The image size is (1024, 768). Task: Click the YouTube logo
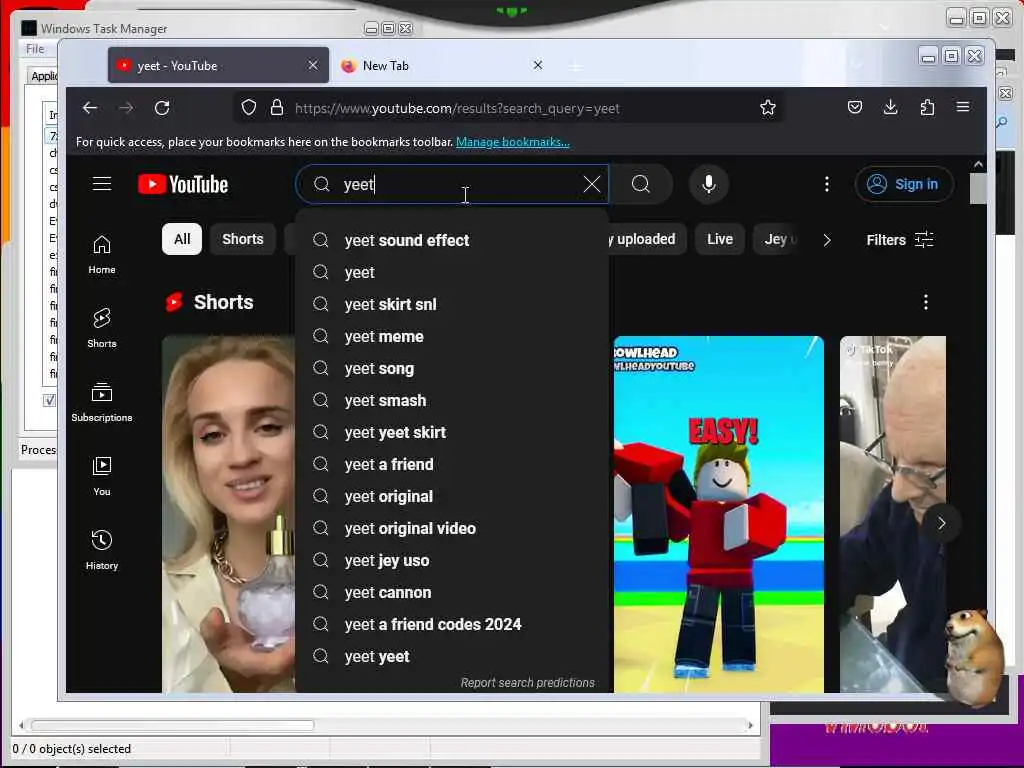(x=183, y=184)
